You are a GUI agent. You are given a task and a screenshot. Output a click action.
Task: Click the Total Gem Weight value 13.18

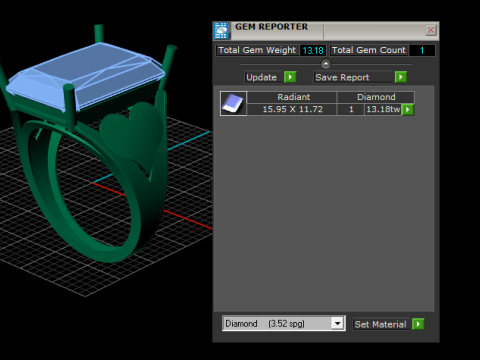pos(313,50)
